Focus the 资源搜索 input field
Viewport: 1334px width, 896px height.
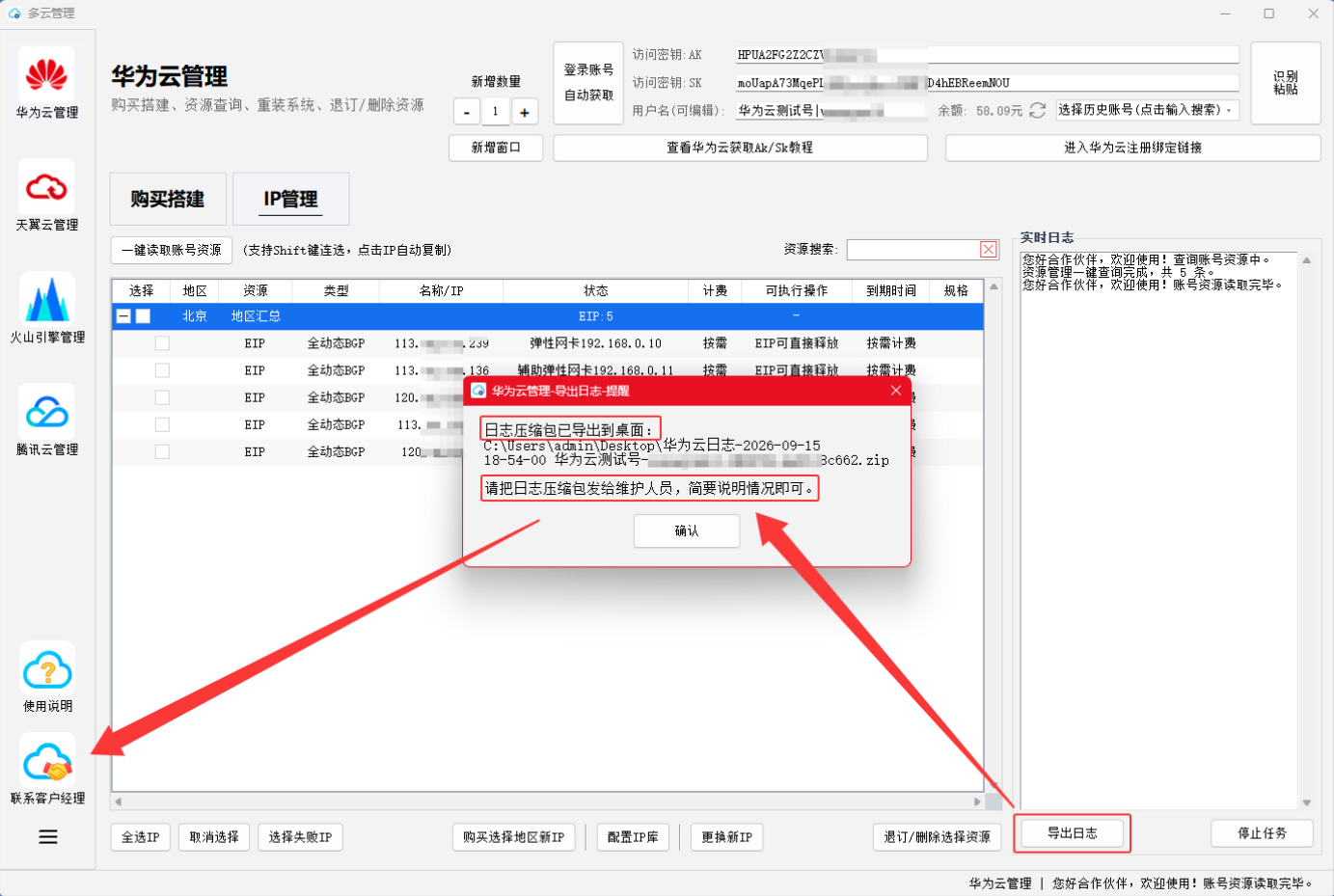coord(914,250)
